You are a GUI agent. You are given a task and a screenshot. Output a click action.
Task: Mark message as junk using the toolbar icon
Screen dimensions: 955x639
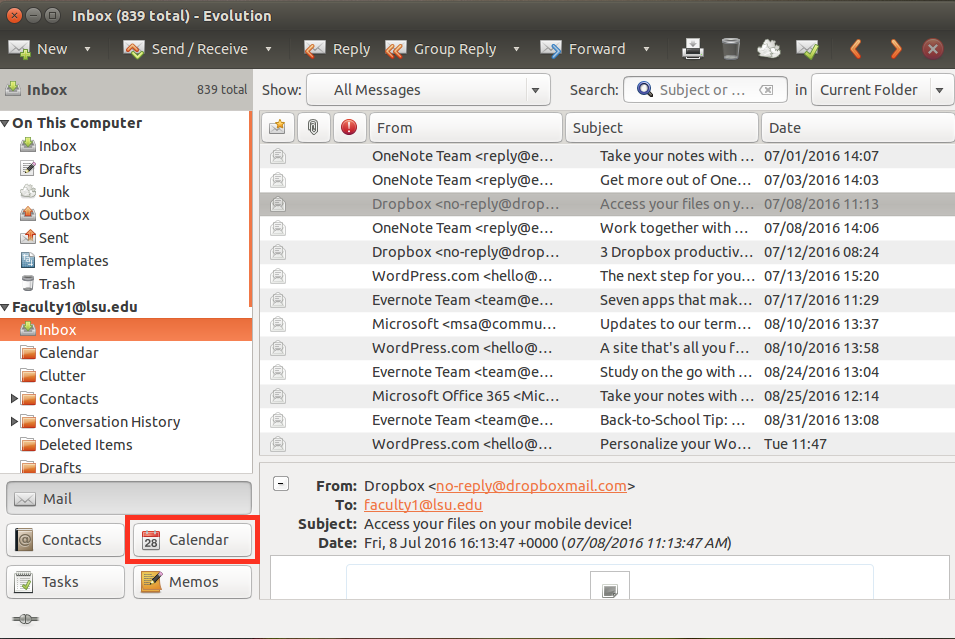tap(769, 48)
